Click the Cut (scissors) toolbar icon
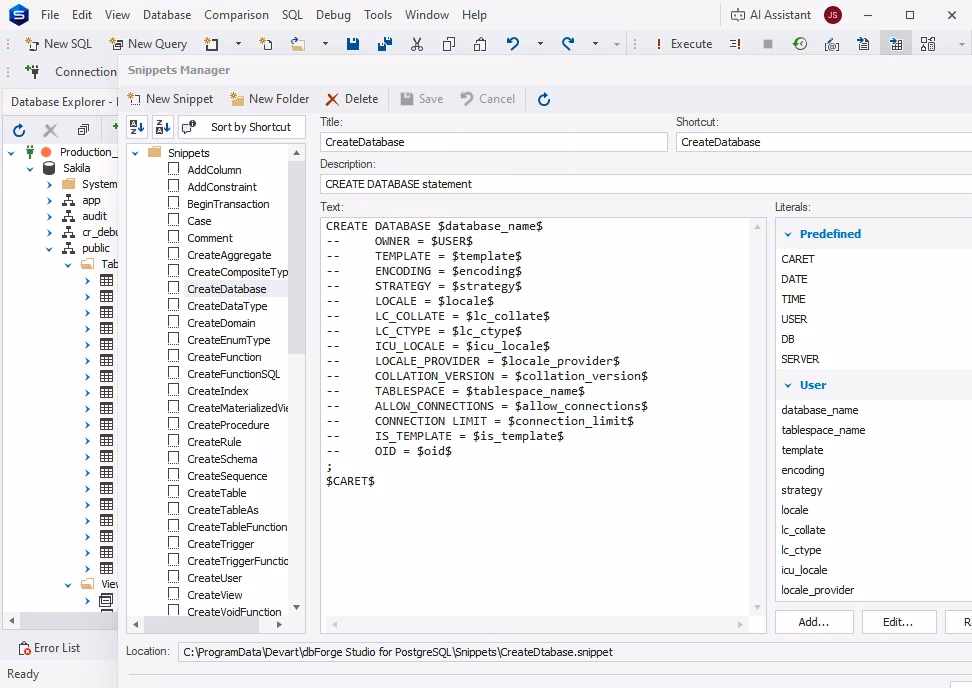Viewport: 972px width, 688px height. pyautogui.click(x=417, y=44)
